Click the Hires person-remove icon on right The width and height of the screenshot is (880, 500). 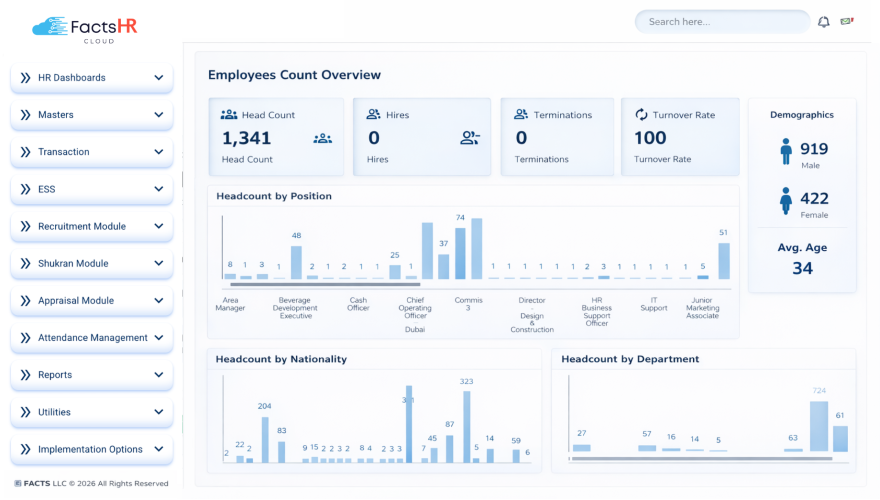(x=470, y=138)
